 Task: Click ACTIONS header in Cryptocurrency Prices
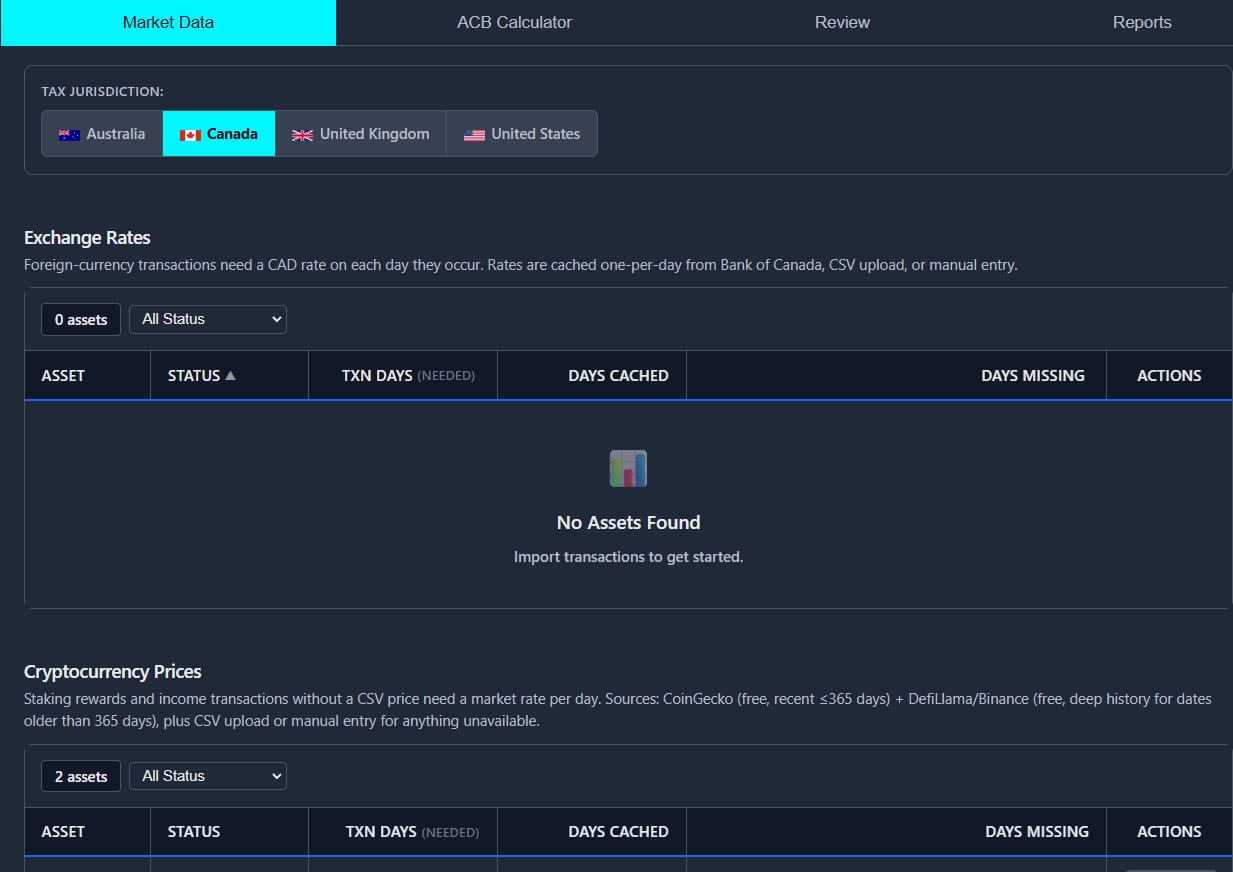pos(1169,832)
